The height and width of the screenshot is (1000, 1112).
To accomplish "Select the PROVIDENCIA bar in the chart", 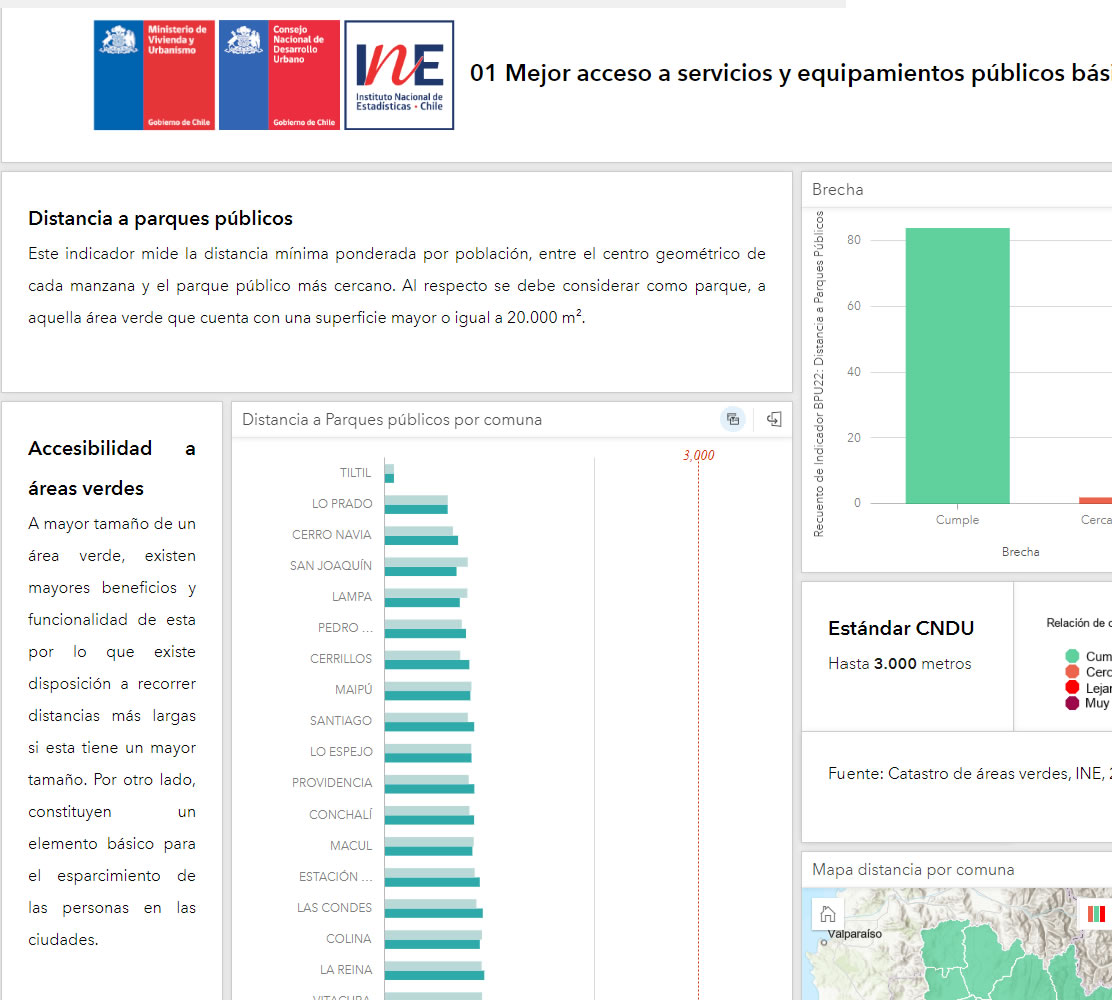I will coord(428,783).
